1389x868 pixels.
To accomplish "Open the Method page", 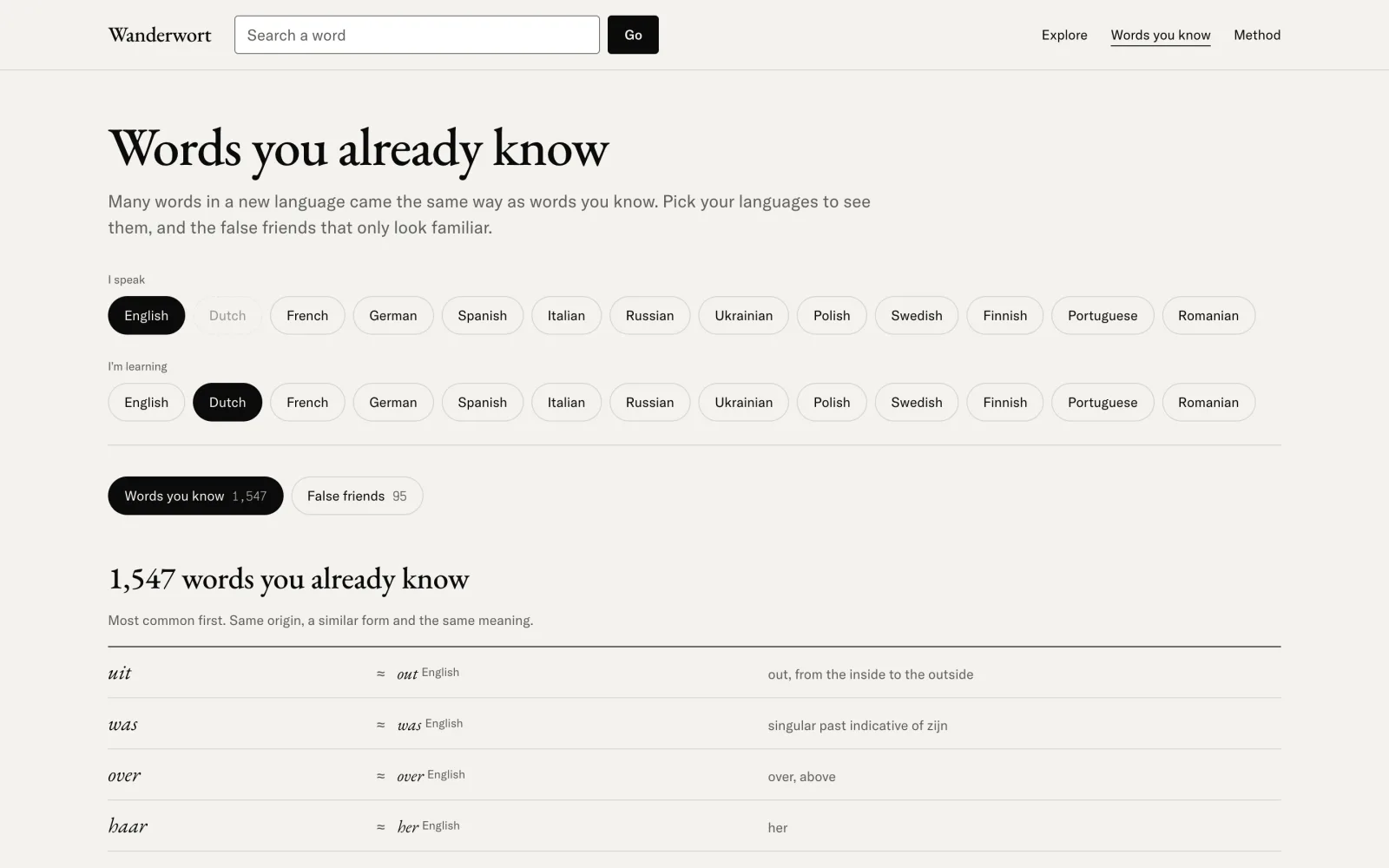I will click(x=1257, y=35).
